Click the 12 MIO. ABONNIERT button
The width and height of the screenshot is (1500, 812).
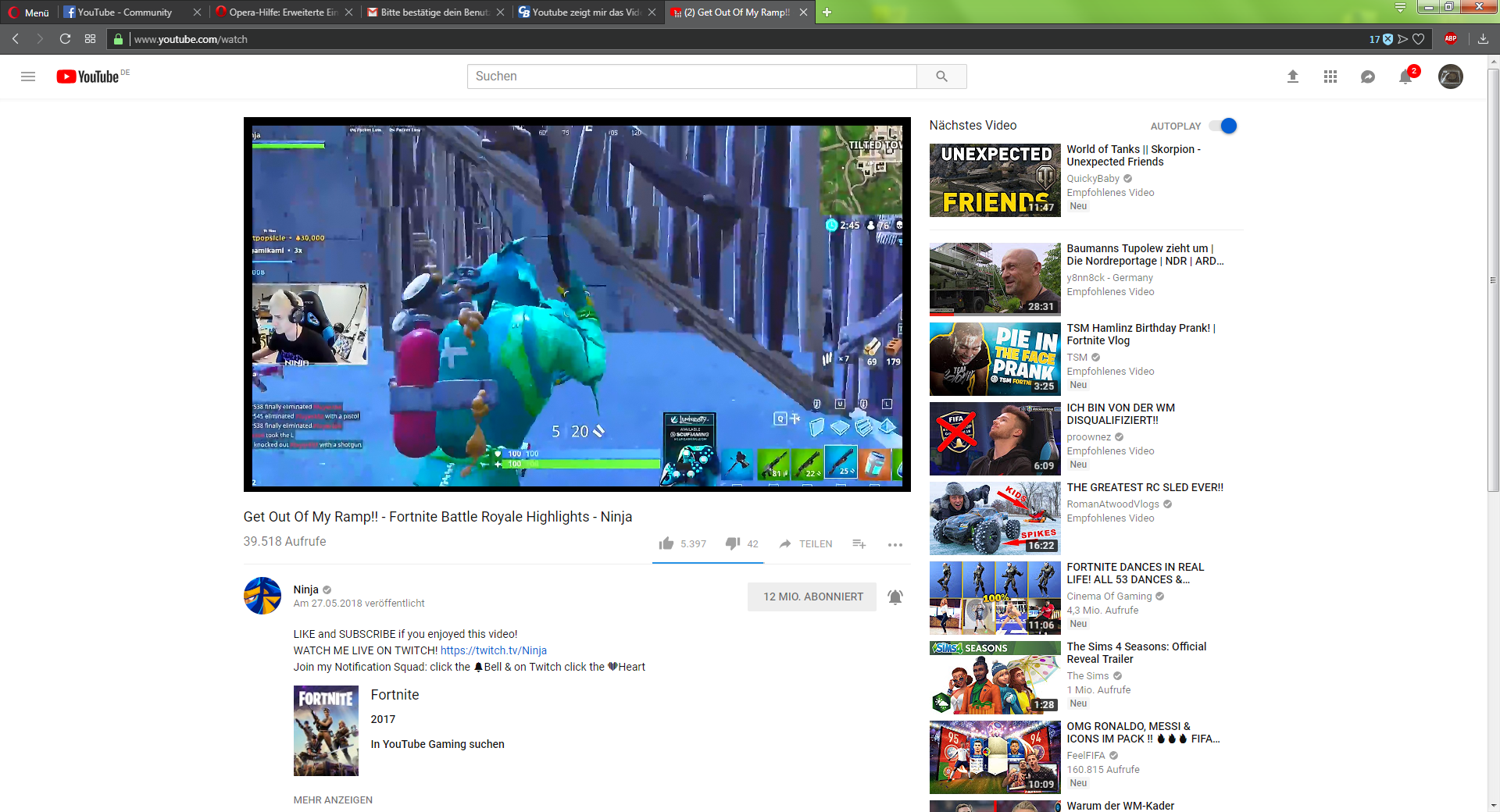tap(812, 597)
